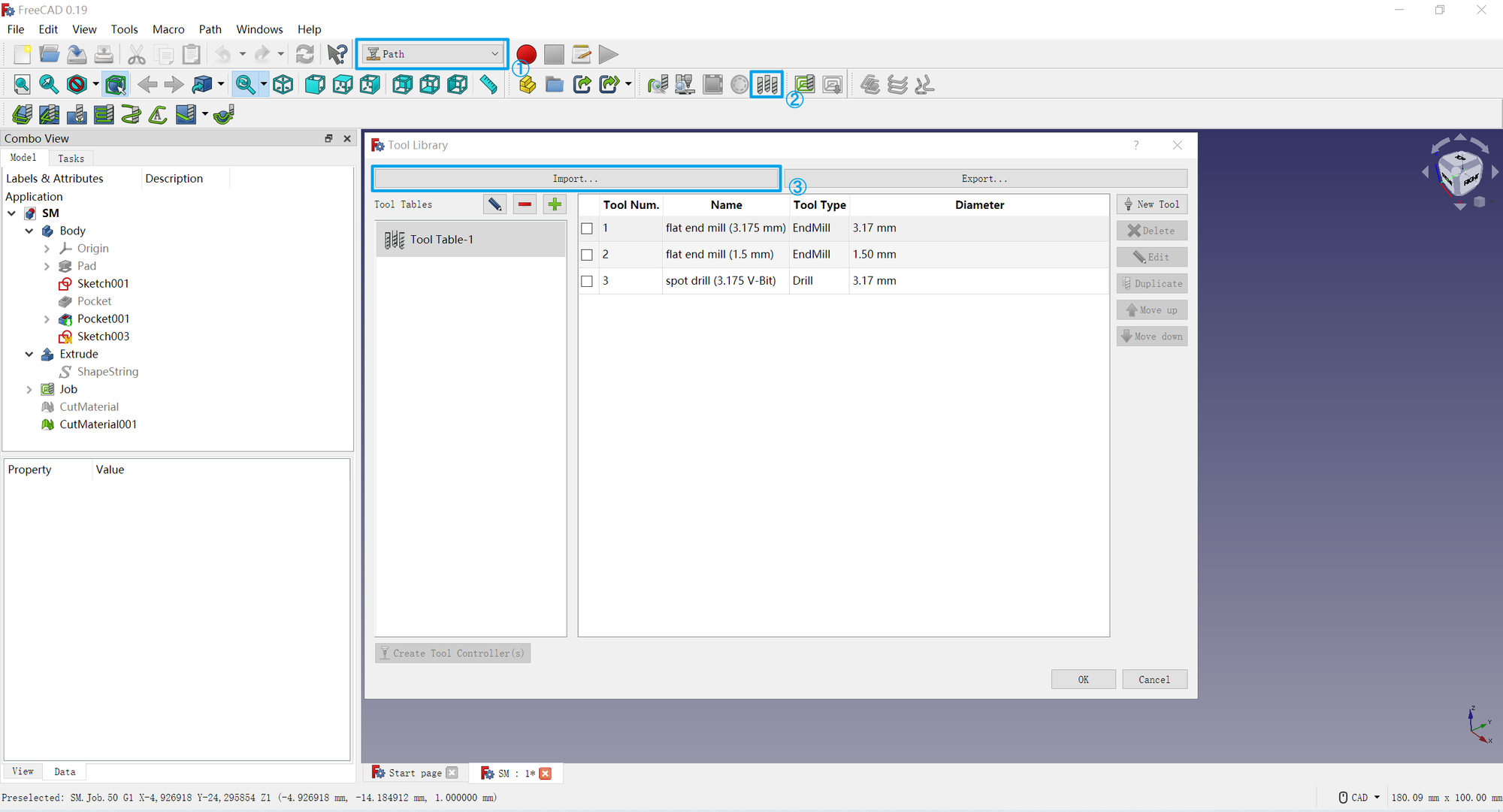The height and width of the screenshot is (812, 1503).
Task: Expand the Job item in tree
Action: tap(29, 389)
